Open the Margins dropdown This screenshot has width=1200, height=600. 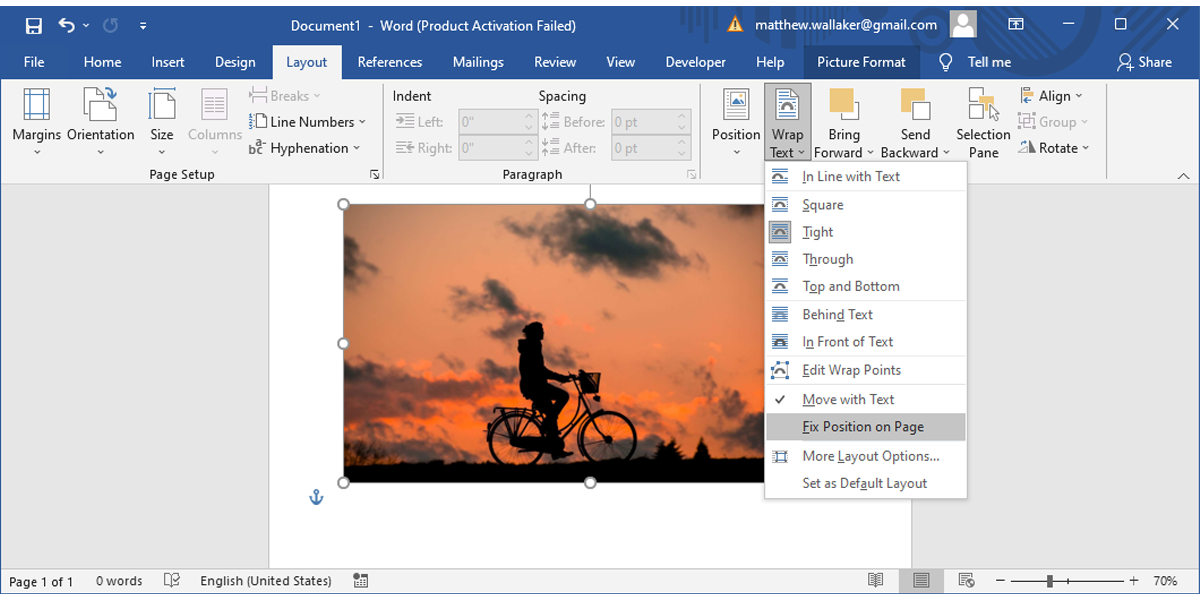37,122
